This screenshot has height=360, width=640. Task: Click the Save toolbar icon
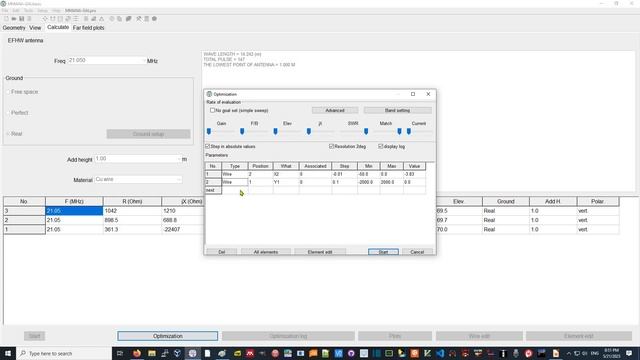pyautogui.click(x=22, y=19)
